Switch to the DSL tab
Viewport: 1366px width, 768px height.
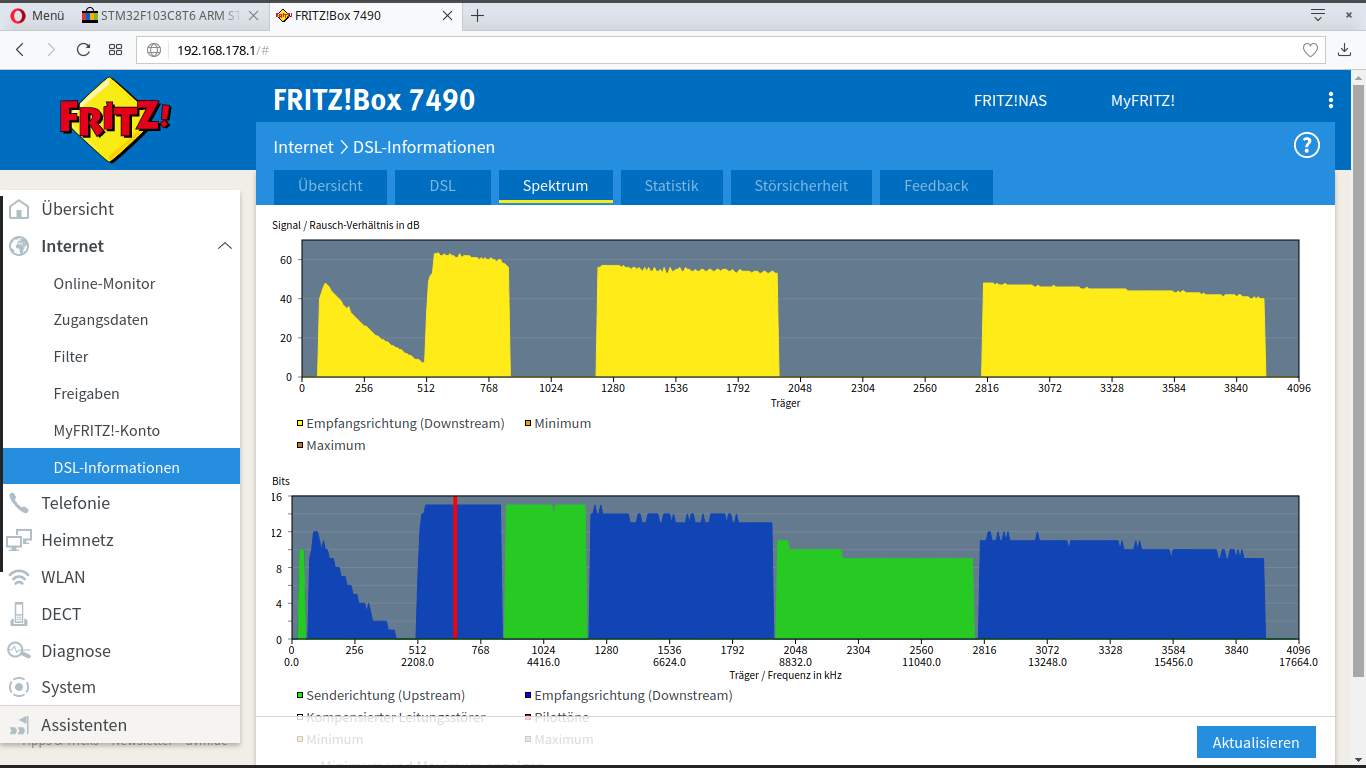(442, 186)
